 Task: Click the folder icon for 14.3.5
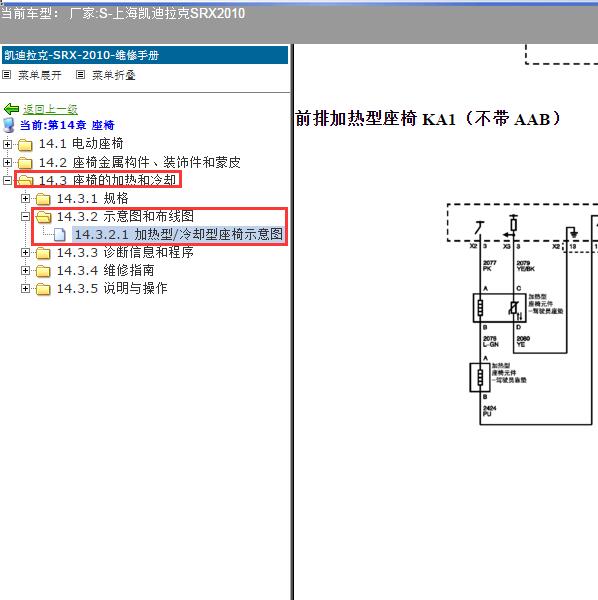tap(43, 289)
